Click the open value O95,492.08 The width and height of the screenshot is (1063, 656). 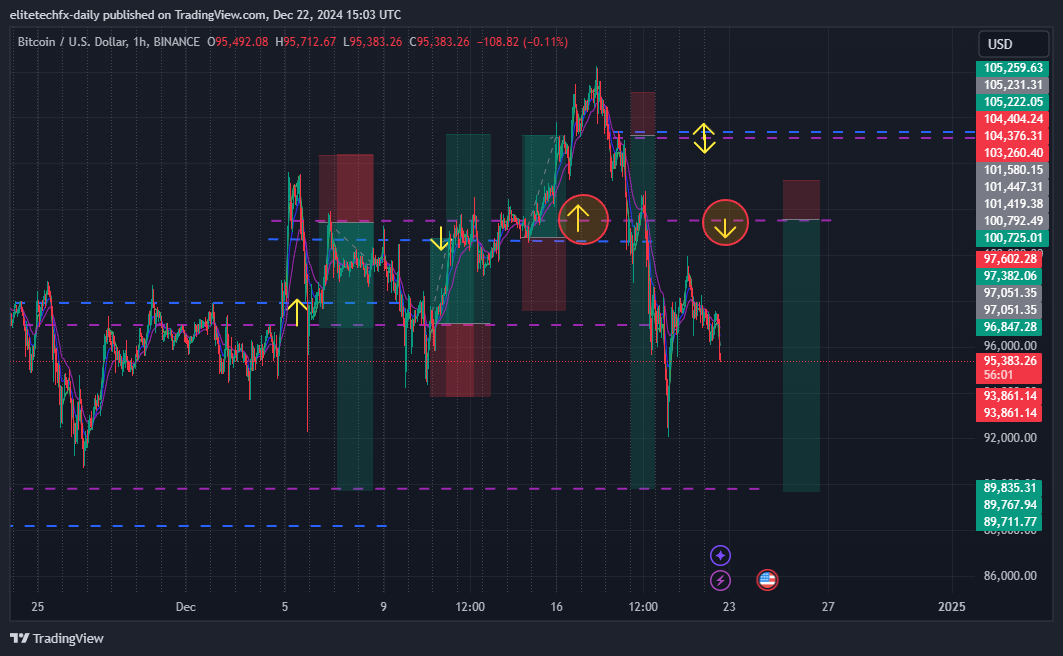pyautogui.click(x=237, y=42)
